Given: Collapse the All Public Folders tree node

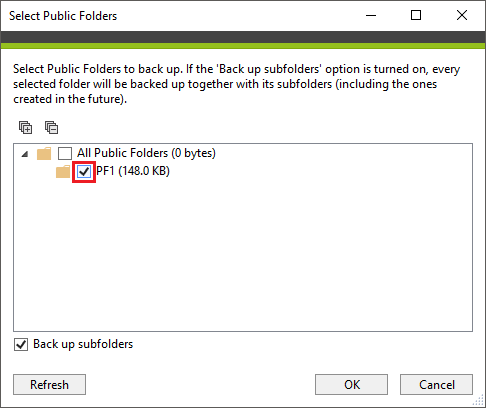Looking at the screenshot, I should (x=24, y=154).
